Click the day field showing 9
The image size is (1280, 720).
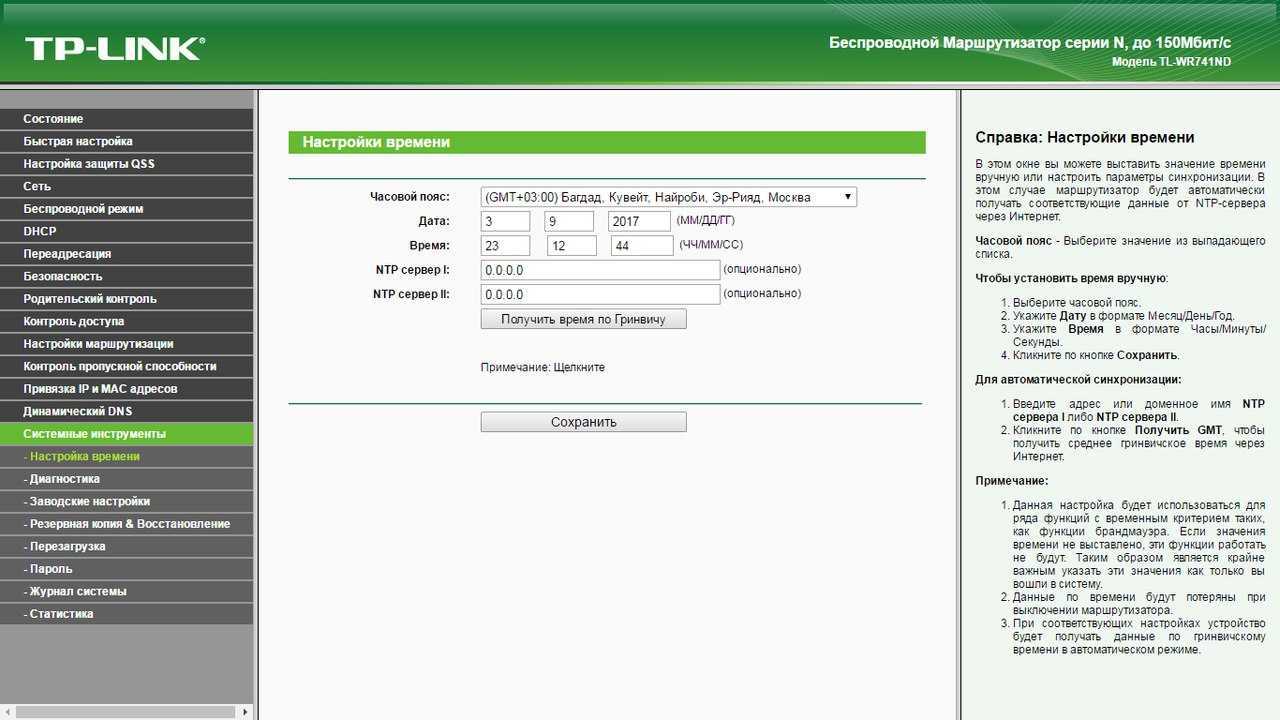point(569,221)
